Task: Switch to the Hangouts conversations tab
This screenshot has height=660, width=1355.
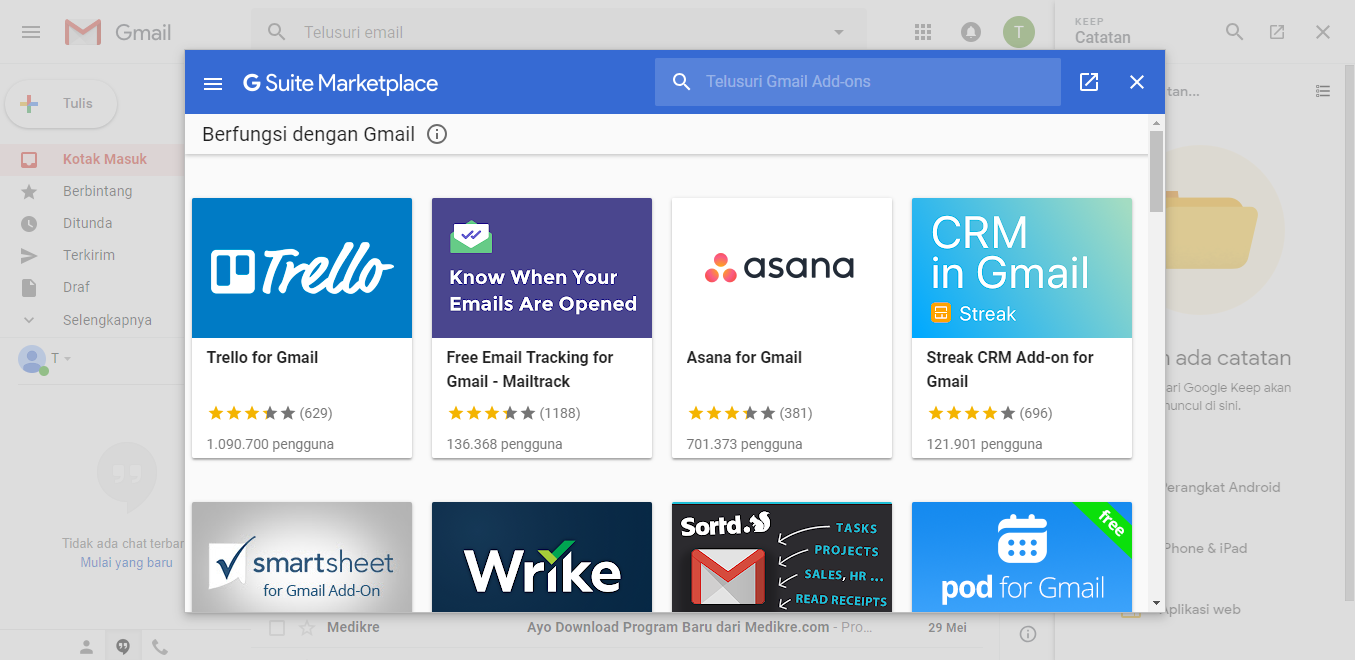Action: pyautogui.click(x=122, y=647)
